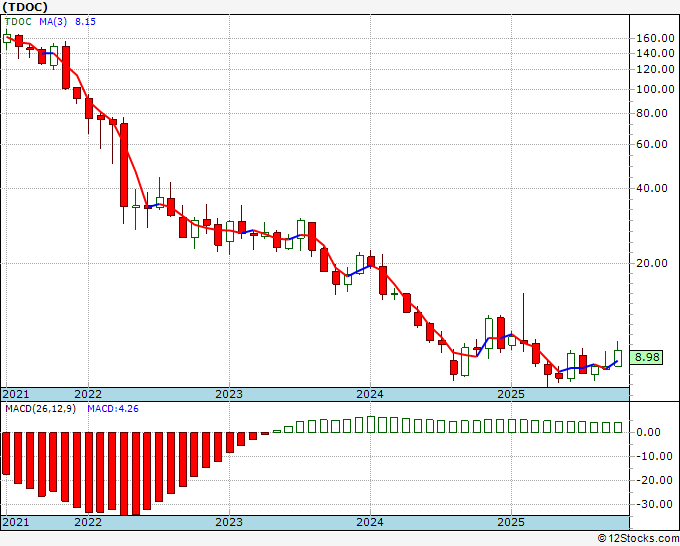Click the MACD -30.00 axis label
This screenshot has width=680, height=546.
click(x=654, y=504)
